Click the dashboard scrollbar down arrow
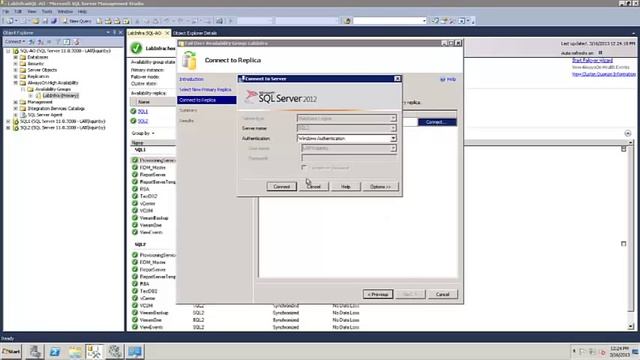 [x=631, y=327]
